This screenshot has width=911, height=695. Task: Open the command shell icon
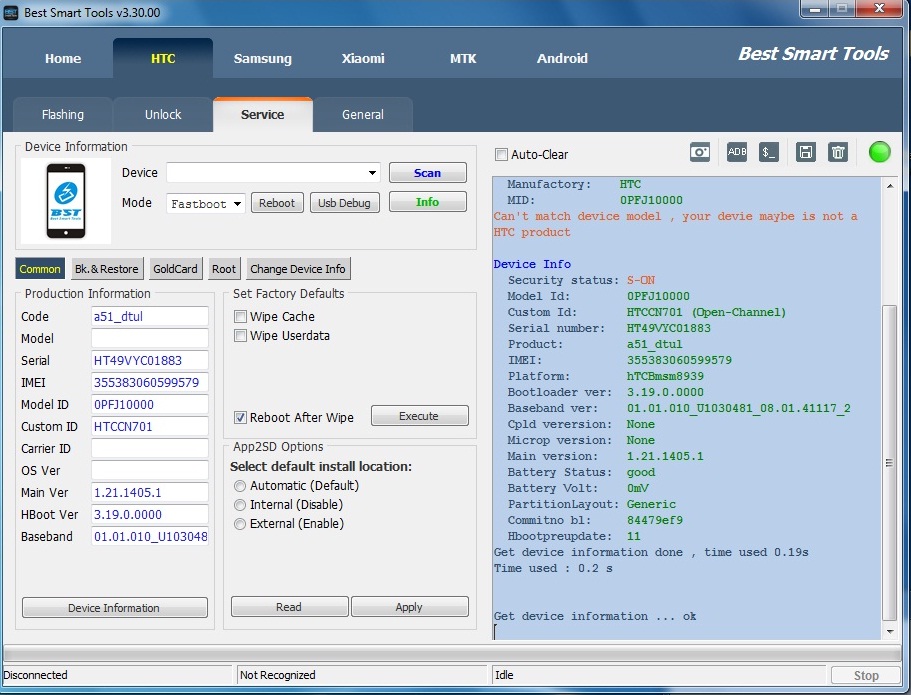(769, 152)
